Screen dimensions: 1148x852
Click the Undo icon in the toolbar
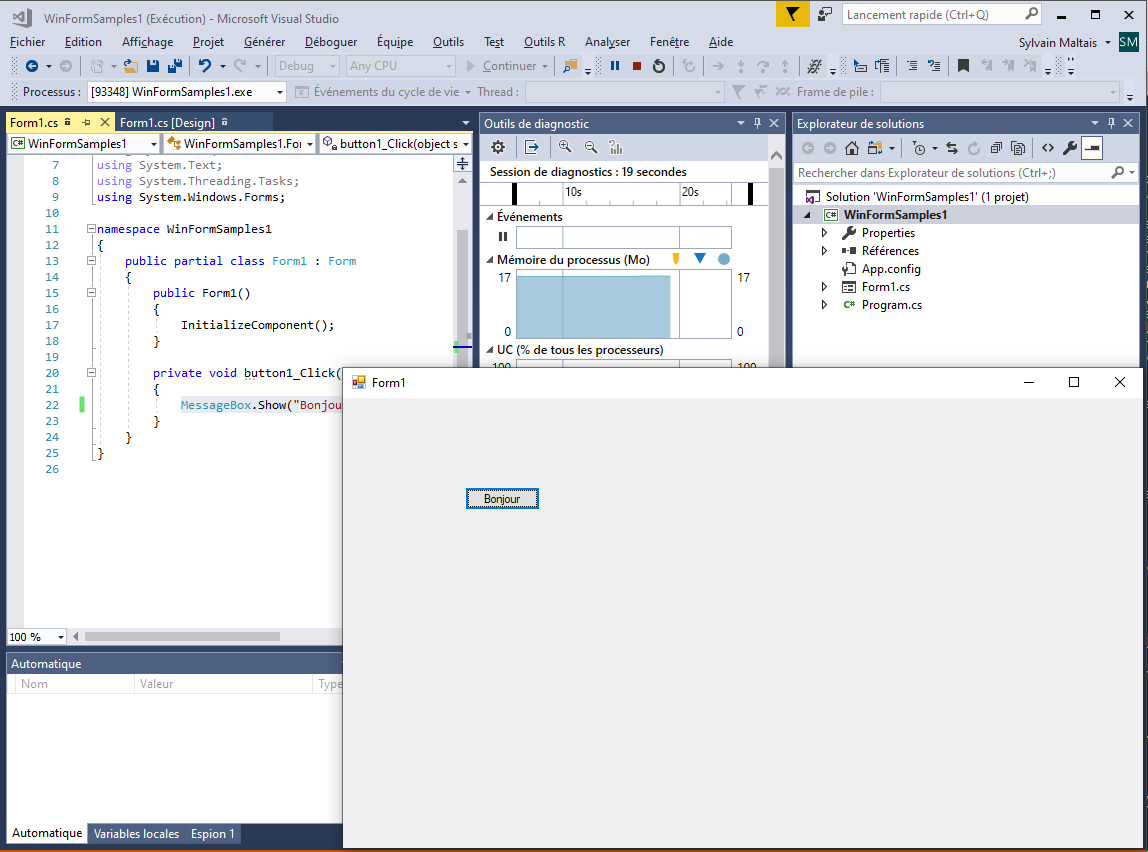click(205, 67)
